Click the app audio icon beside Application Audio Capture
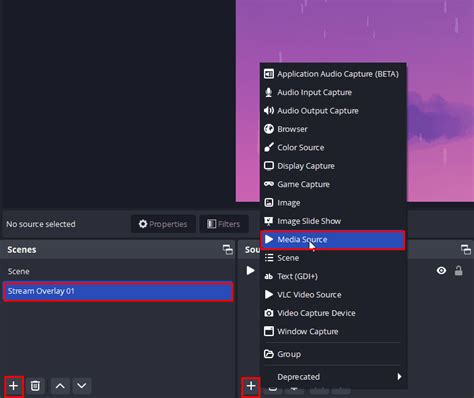Image resolution: width=474 pixels, height=398 pixels. 269,74
